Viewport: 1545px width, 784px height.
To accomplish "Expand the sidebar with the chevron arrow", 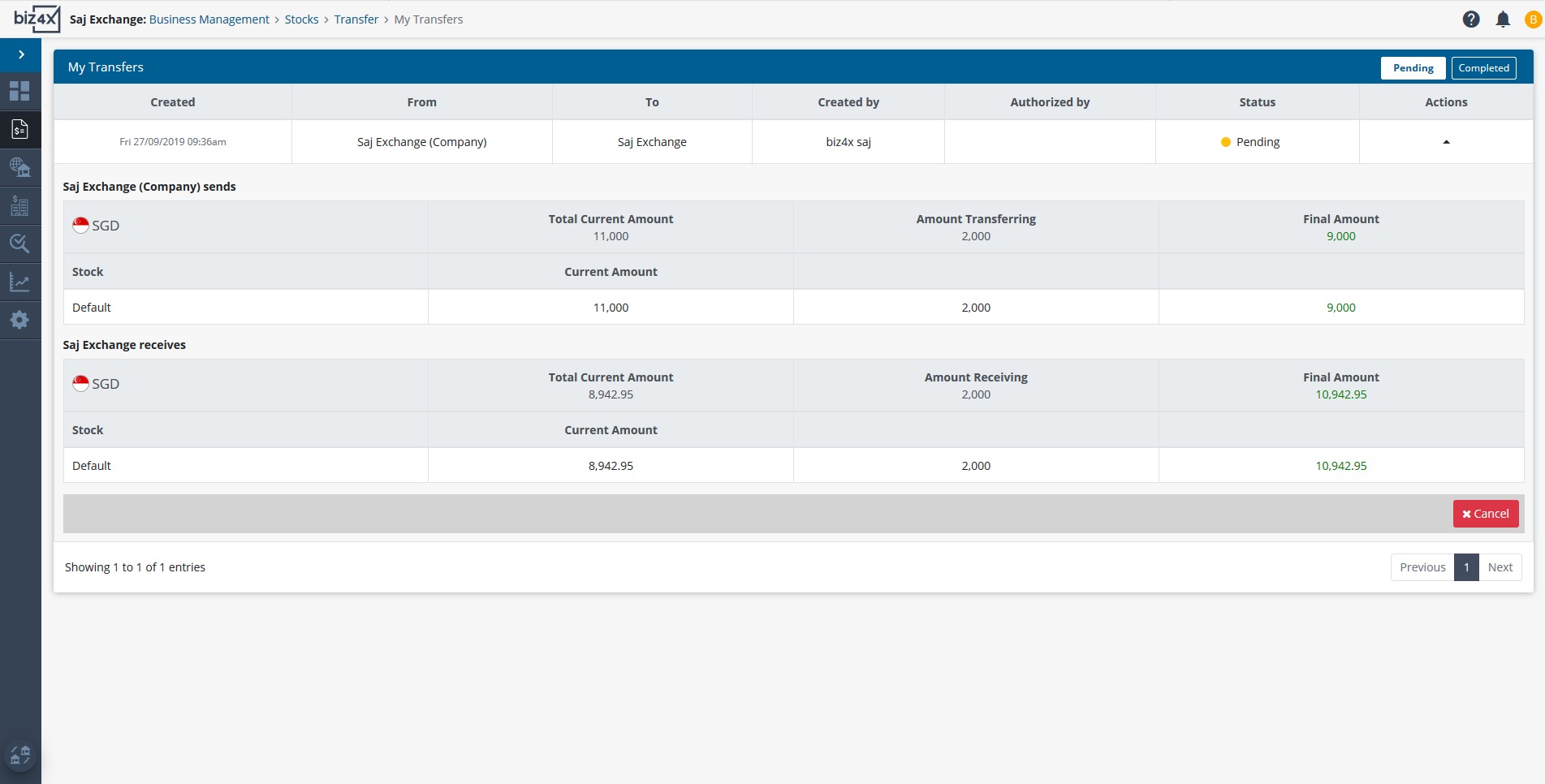I will [21, 54].
